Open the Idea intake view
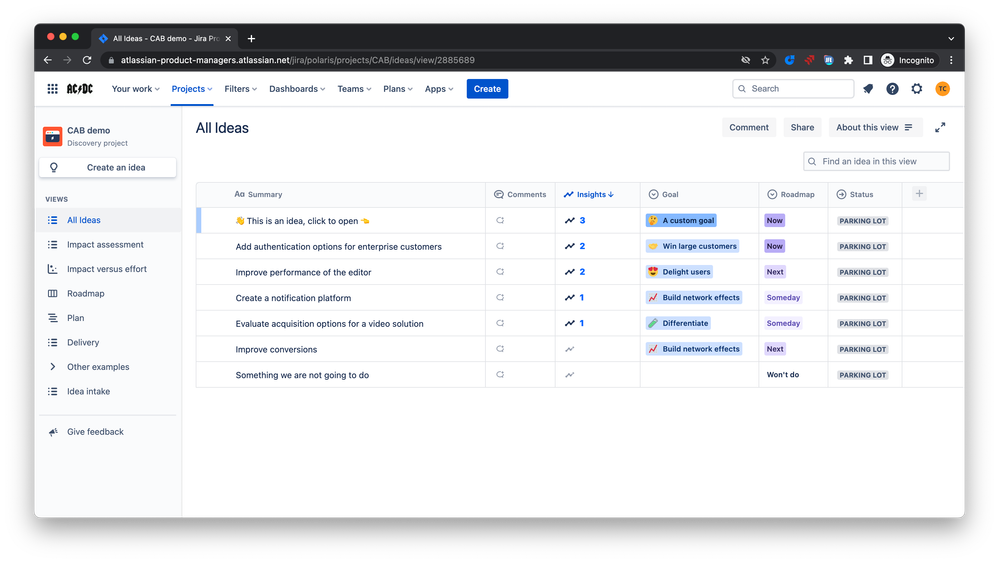Image resolution: width=999 pixels, height=563 pixels. [x=110, y=392]
